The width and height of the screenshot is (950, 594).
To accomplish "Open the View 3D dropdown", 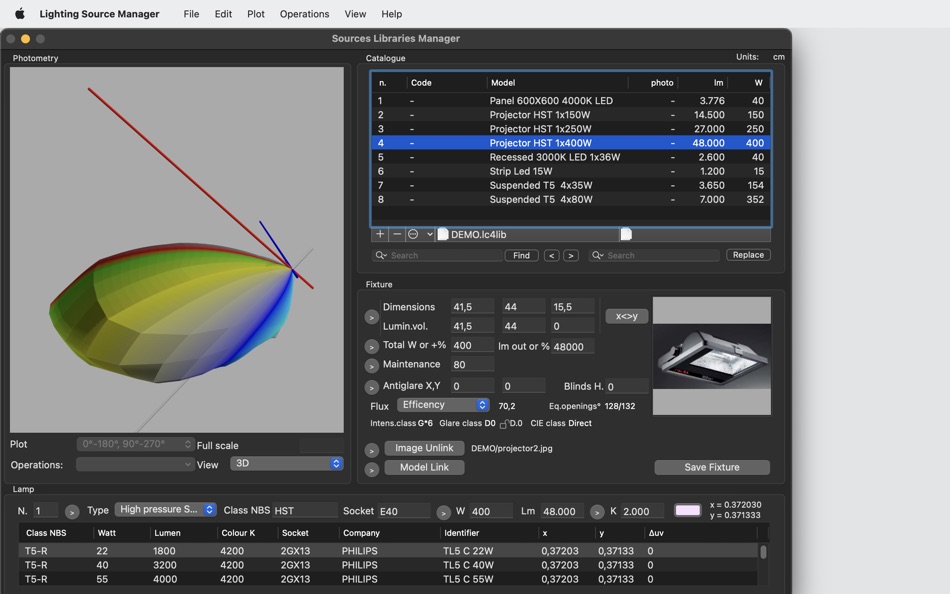I will 287,463.
